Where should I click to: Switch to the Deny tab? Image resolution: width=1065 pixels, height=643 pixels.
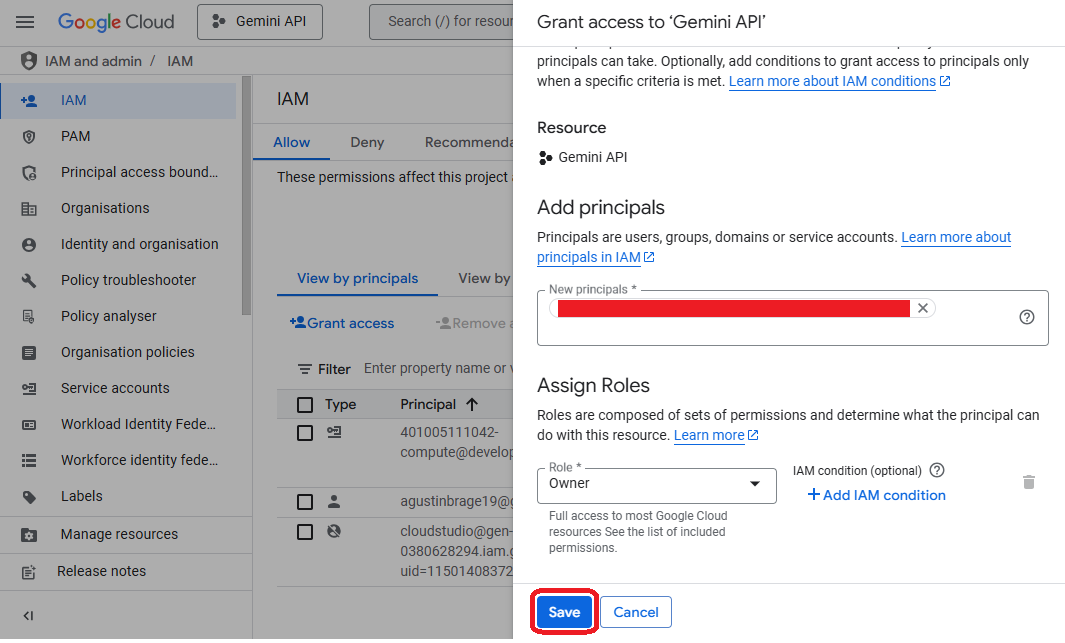click(x=367, y=142)
